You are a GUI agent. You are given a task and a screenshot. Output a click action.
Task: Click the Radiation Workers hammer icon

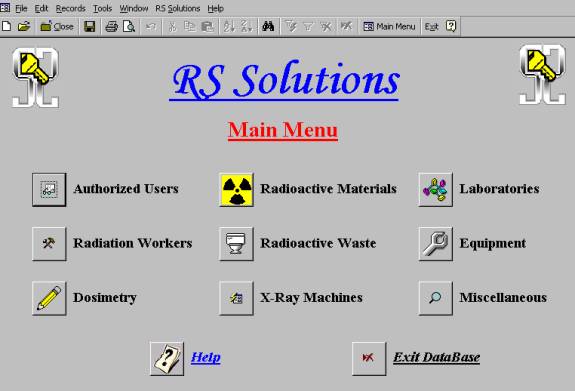[49, 244]
